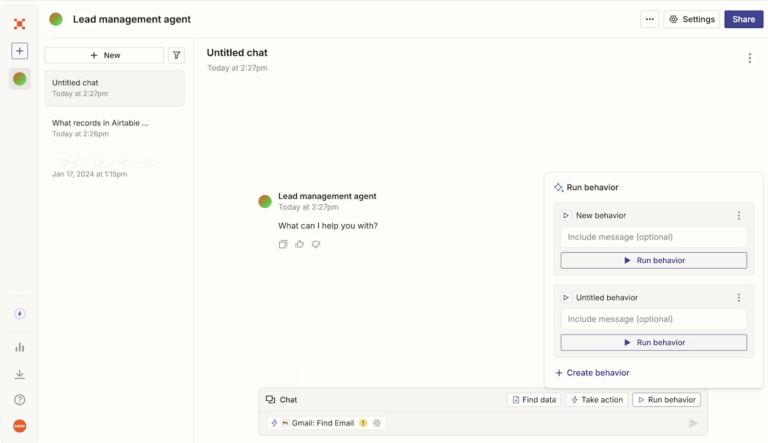This screenshot has height=443, width=768.
Task: Open the three-dot menu beside Settings
Action: coord(649,19)
